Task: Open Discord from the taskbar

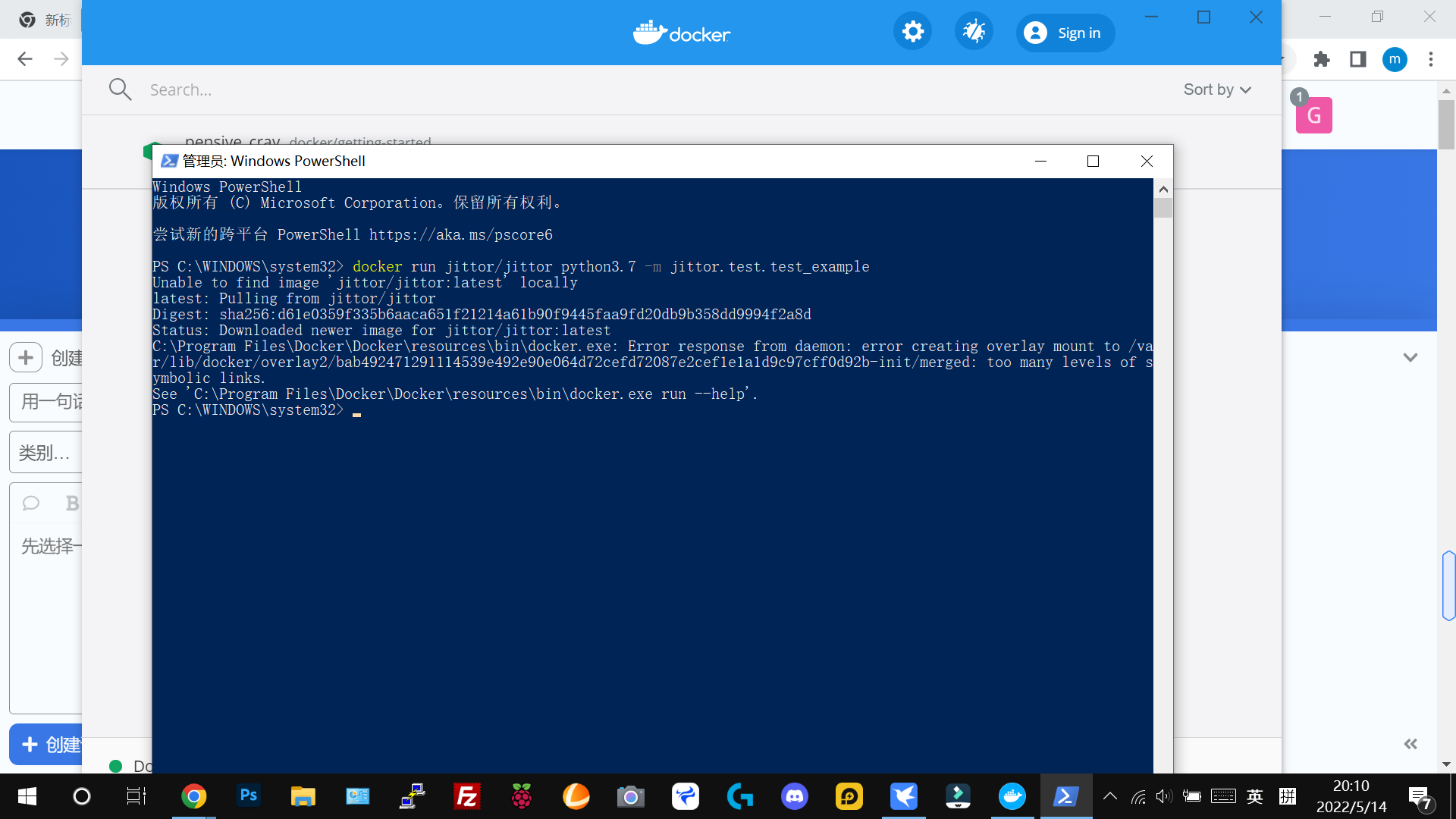Action: (x=795, y=796)
